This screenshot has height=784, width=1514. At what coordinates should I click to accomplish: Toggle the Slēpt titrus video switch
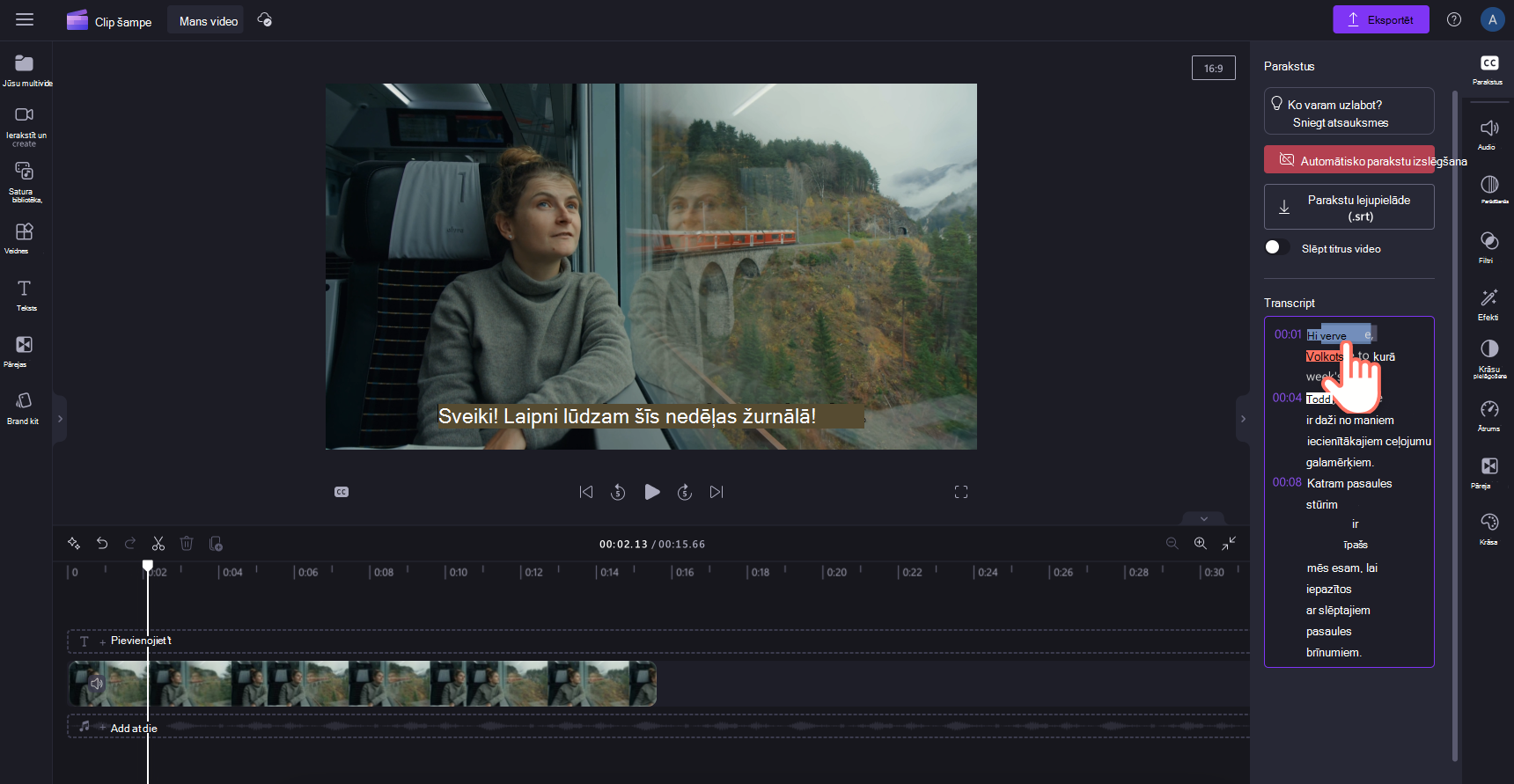pos(1277,248)
